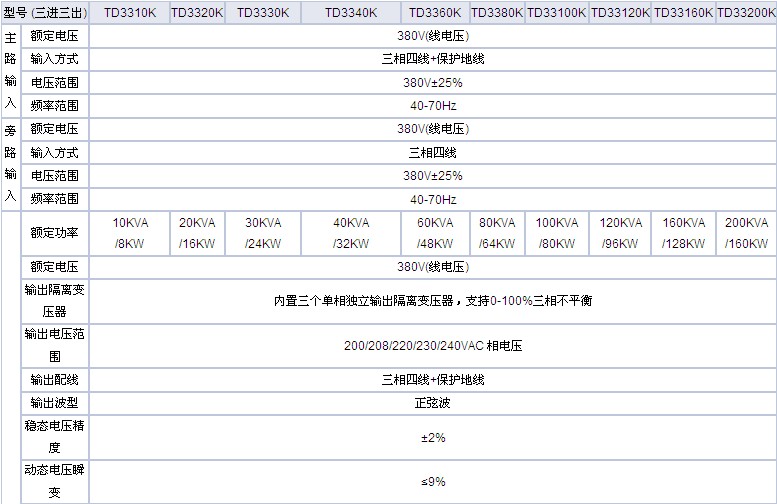Click the TD3310K model column header
This screenshot has height=504, width=777.
coord(128,13)
